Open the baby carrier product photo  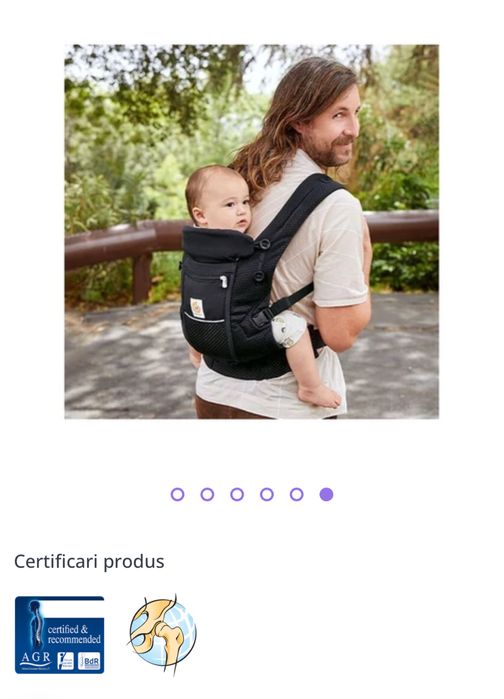252,232
